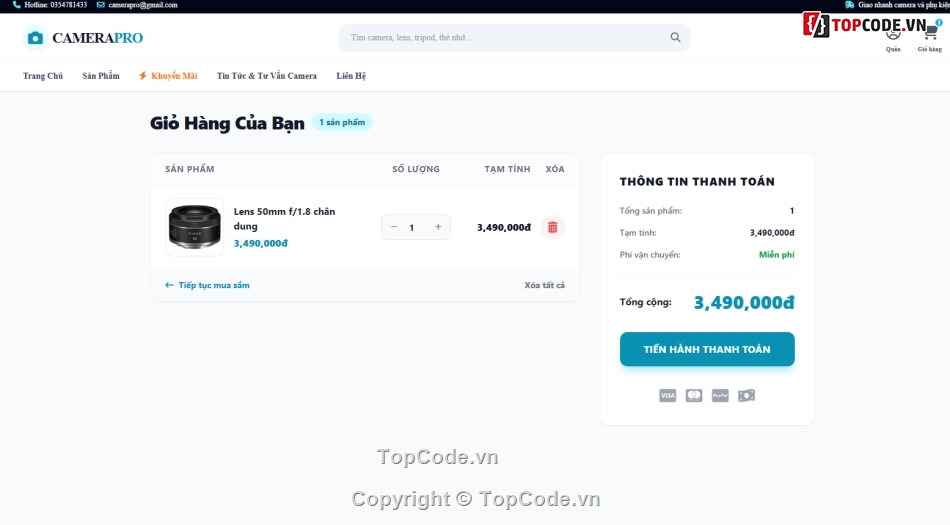The width and height of the screenshot is (950, 525).
Task: Click Xóa tất cả to clear cart
Action: [545, 285]
